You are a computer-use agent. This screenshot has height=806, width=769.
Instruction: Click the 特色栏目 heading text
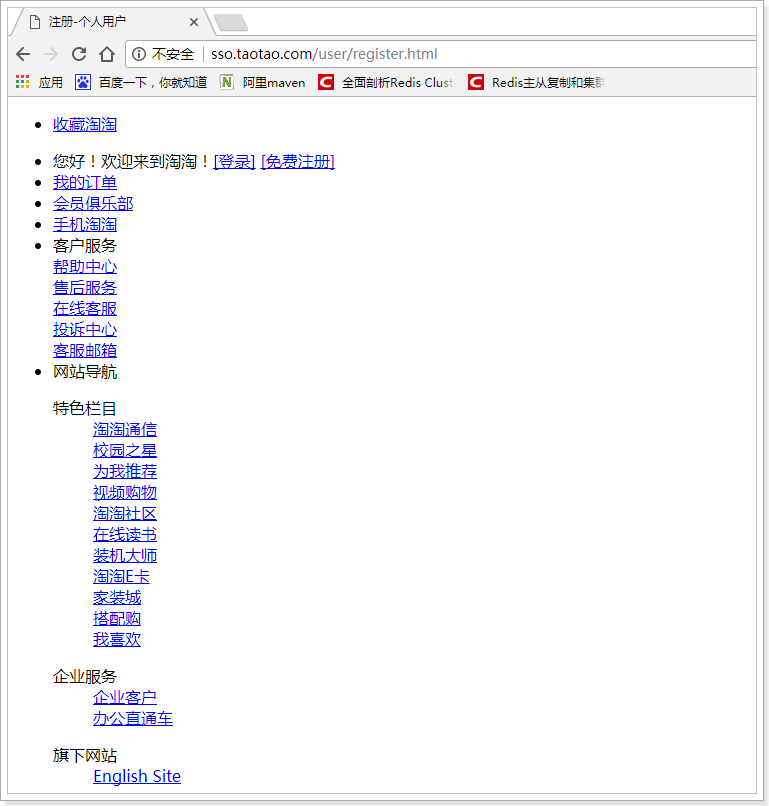pos(85,409)
